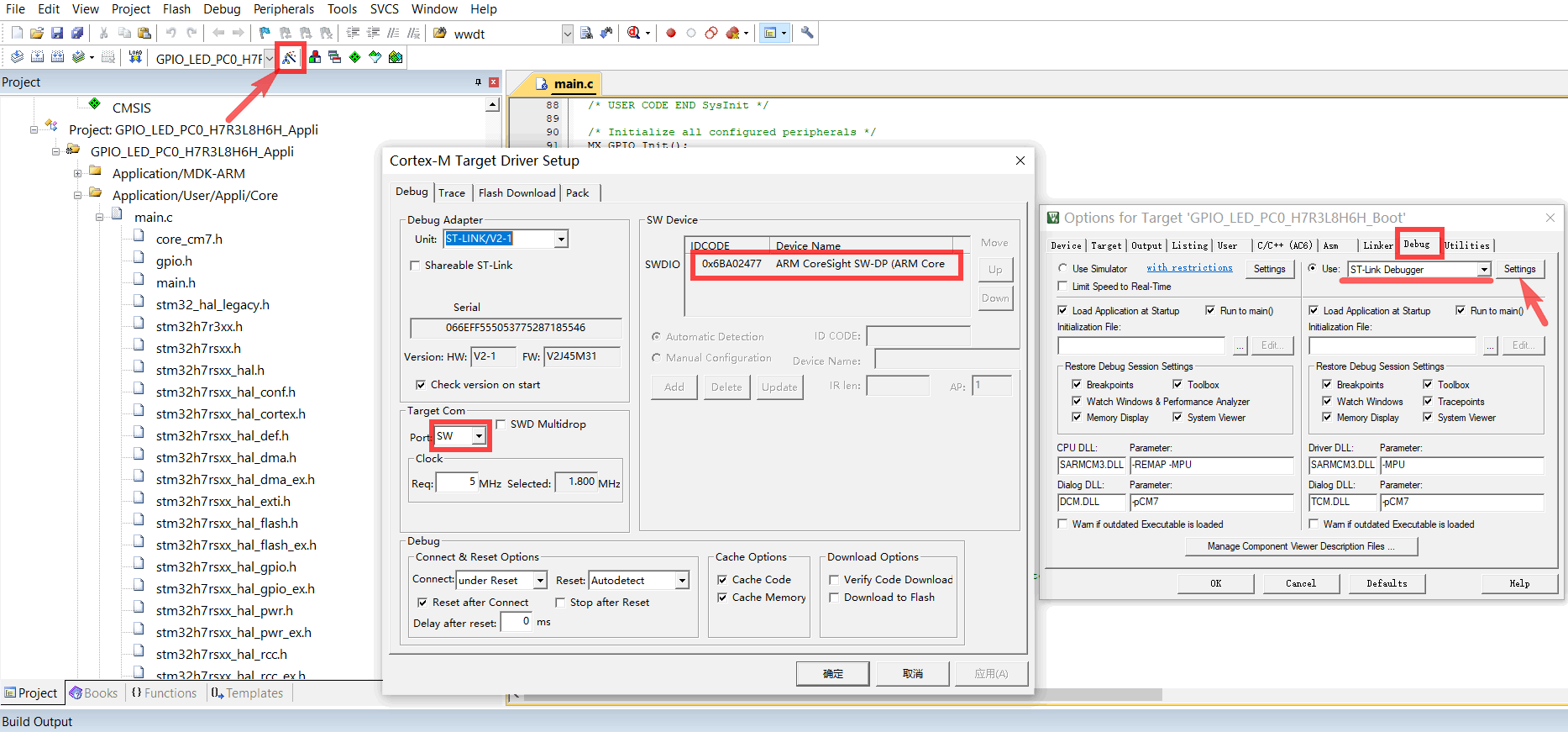This screenshot has width=1568, height=732.
Task: Open the Peripherals menu
Action: pyautogui.click(x=284, y=9)
